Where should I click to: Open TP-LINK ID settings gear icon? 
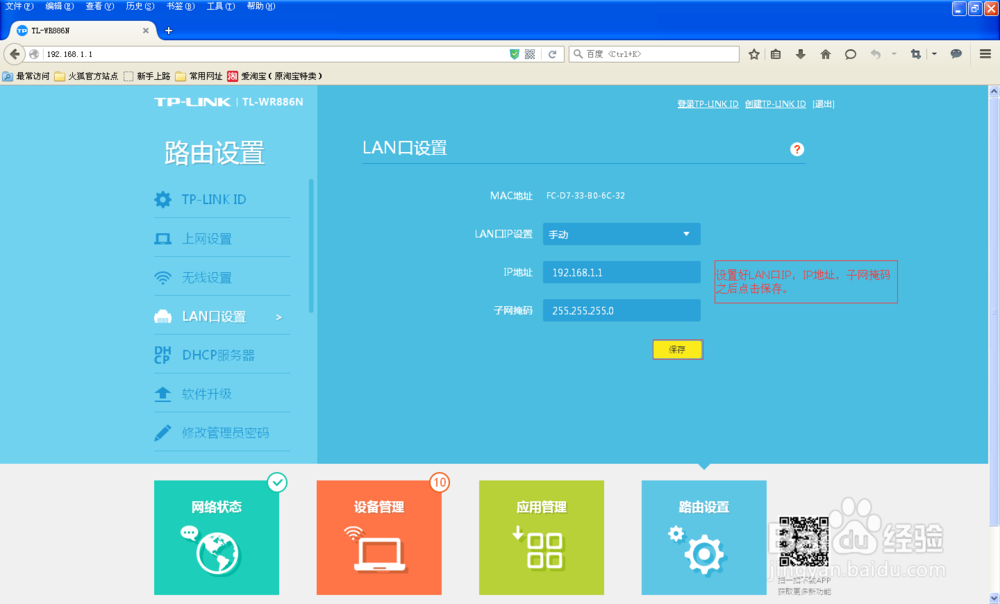click(x=163, y=200)
